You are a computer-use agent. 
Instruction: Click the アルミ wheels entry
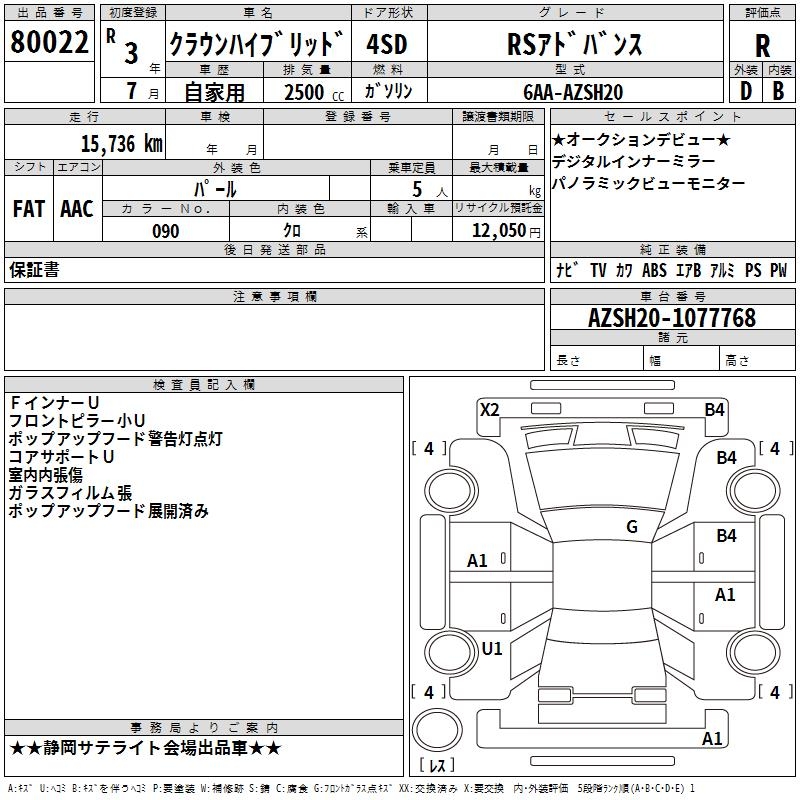coord(722,270)
